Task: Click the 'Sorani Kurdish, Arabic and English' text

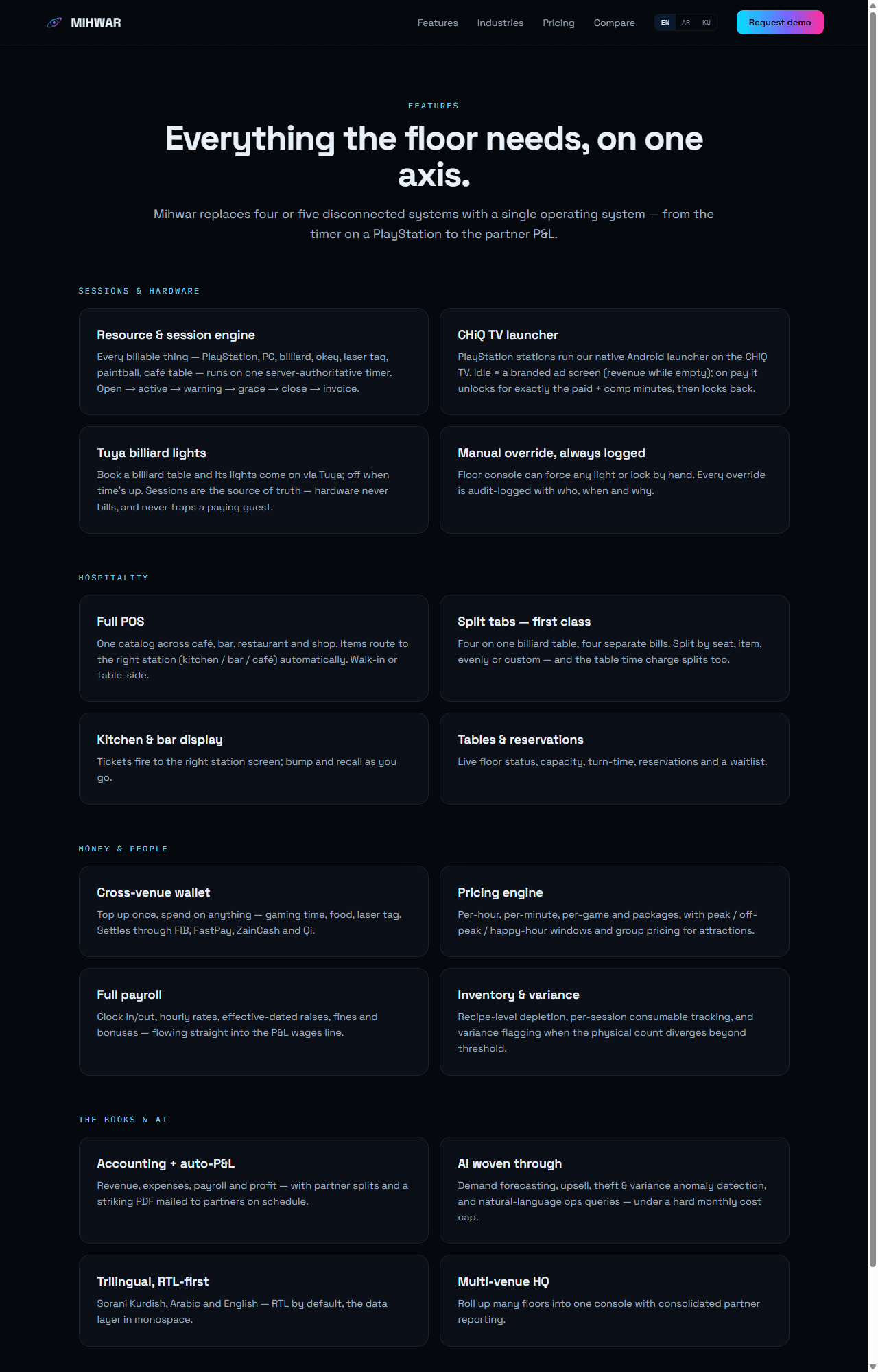Action: (242, 1311)
